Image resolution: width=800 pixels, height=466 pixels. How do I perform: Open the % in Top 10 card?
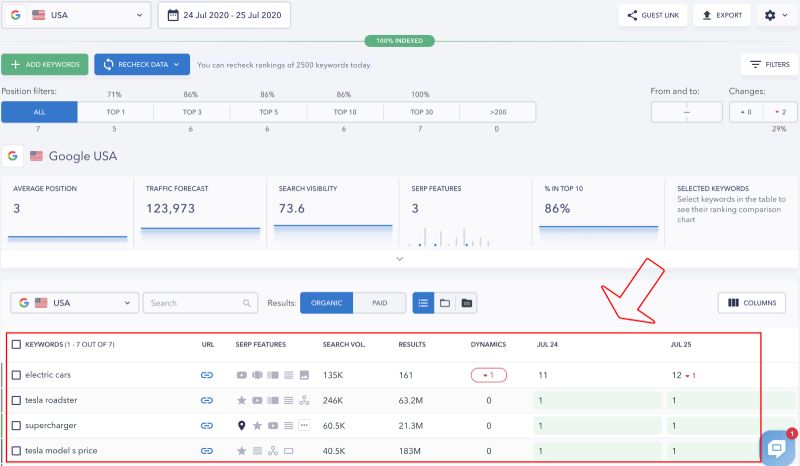click(x=598, y=212)
